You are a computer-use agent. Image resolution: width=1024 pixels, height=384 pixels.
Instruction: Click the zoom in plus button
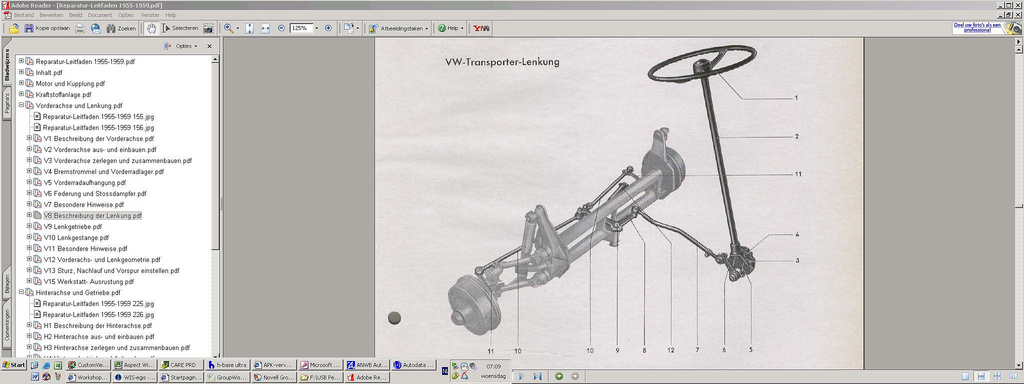click(x=328, y=28)
